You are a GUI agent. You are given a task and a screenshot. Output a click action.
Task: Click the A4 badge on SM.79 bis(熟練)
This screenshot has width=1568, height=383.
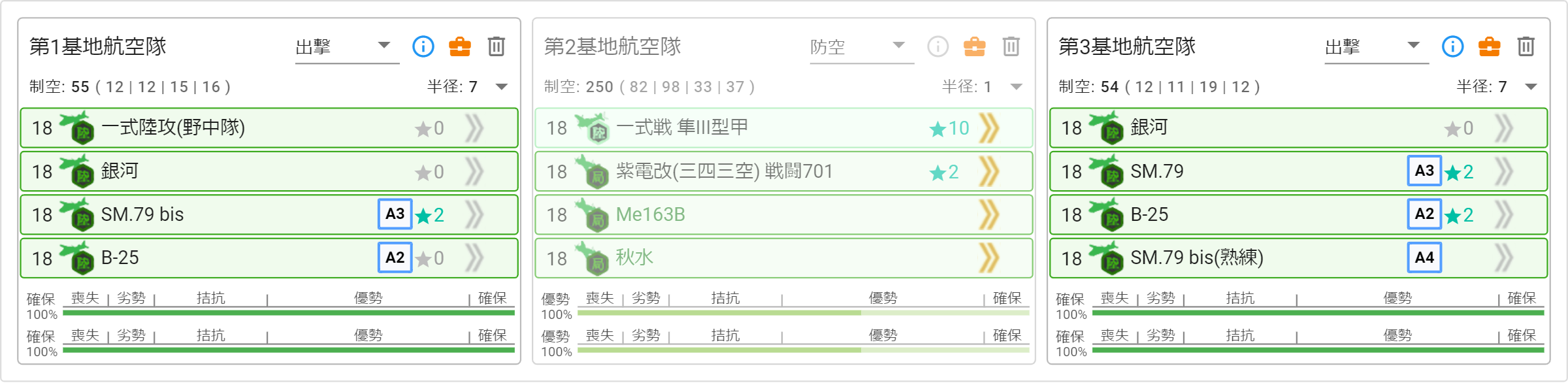1424,258
